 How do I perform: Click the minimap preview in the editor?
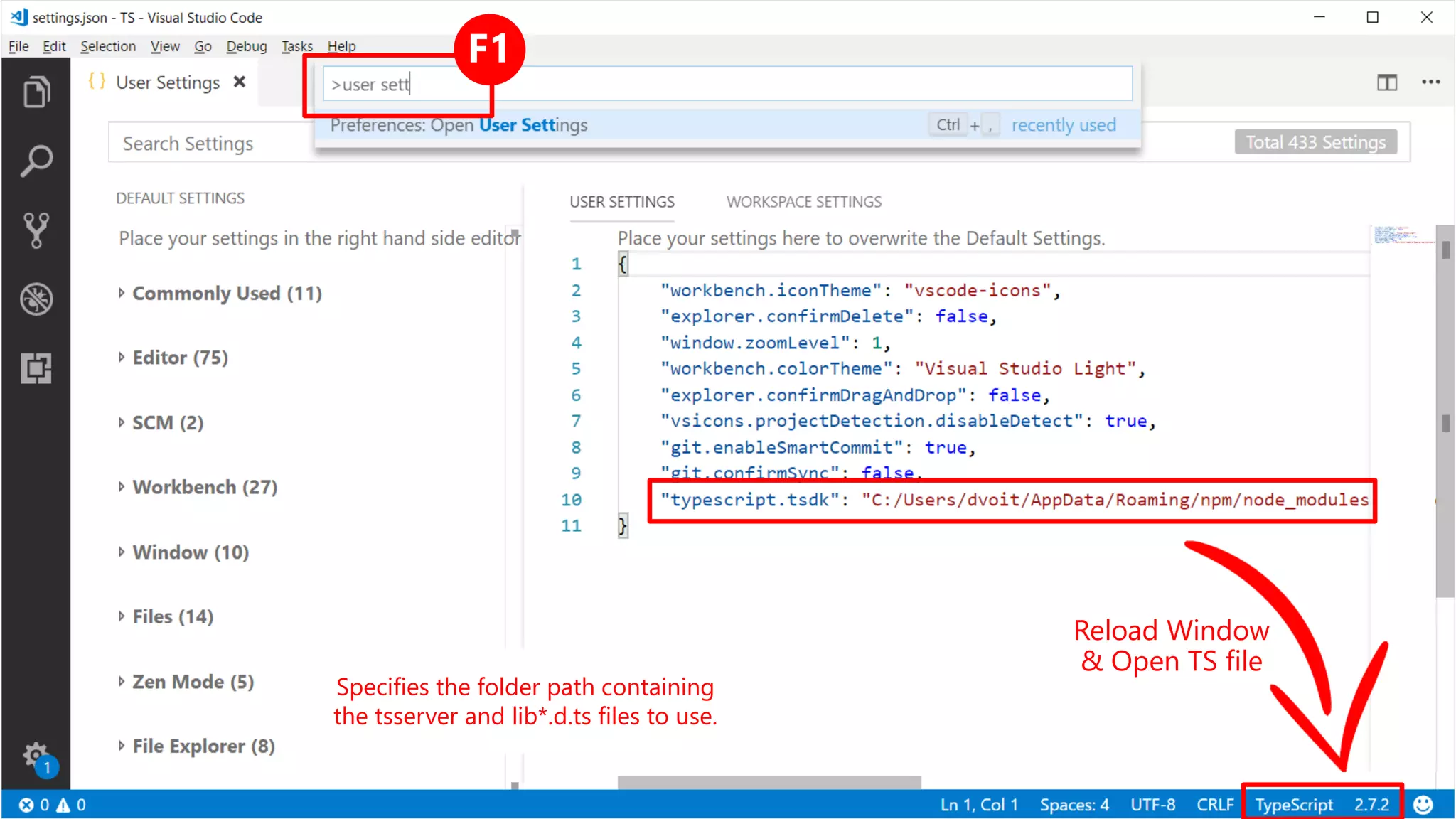[x=1403, y=235]
